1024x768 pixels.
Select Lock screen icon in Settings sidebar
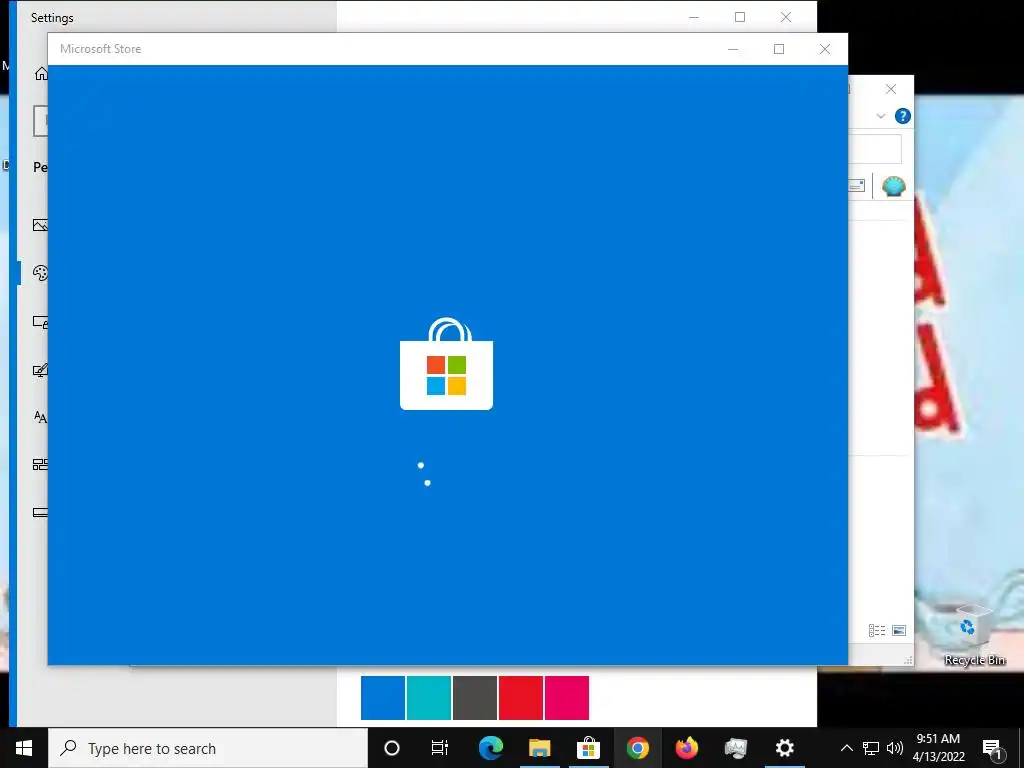[40, 322]
